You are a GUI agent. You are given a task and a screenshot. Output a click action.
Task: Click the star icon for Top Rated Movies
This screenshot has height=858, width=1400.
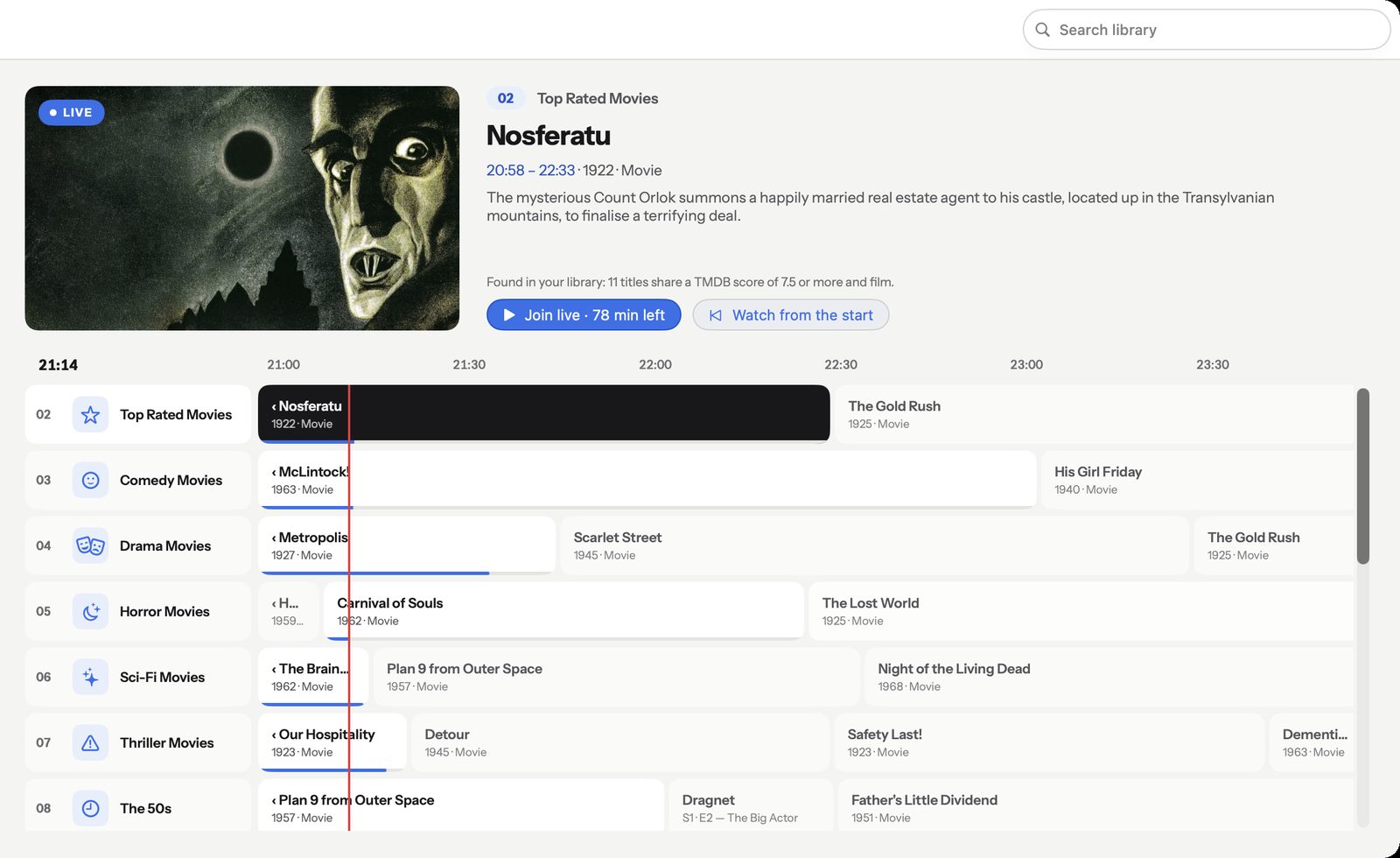90,414
